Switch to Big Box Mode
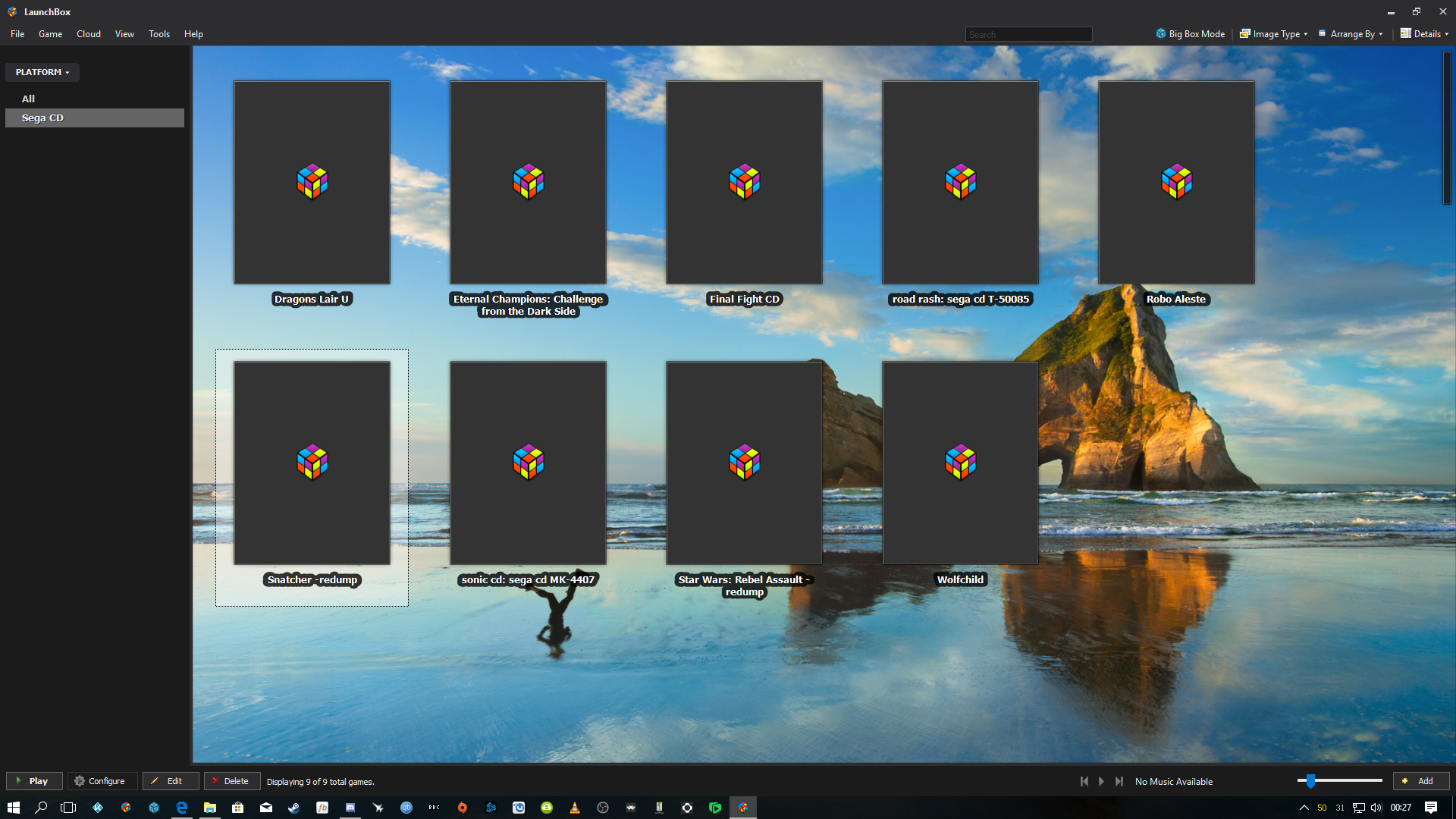This screenshot has width=1456, height=819. point(1190,34)
